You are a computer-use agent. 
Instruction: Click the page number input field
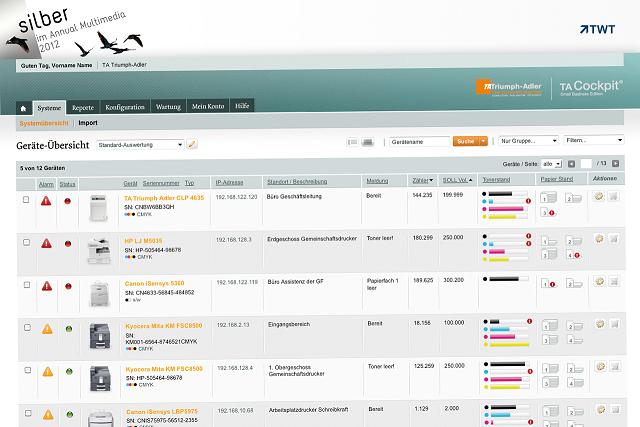click(586, 164)
